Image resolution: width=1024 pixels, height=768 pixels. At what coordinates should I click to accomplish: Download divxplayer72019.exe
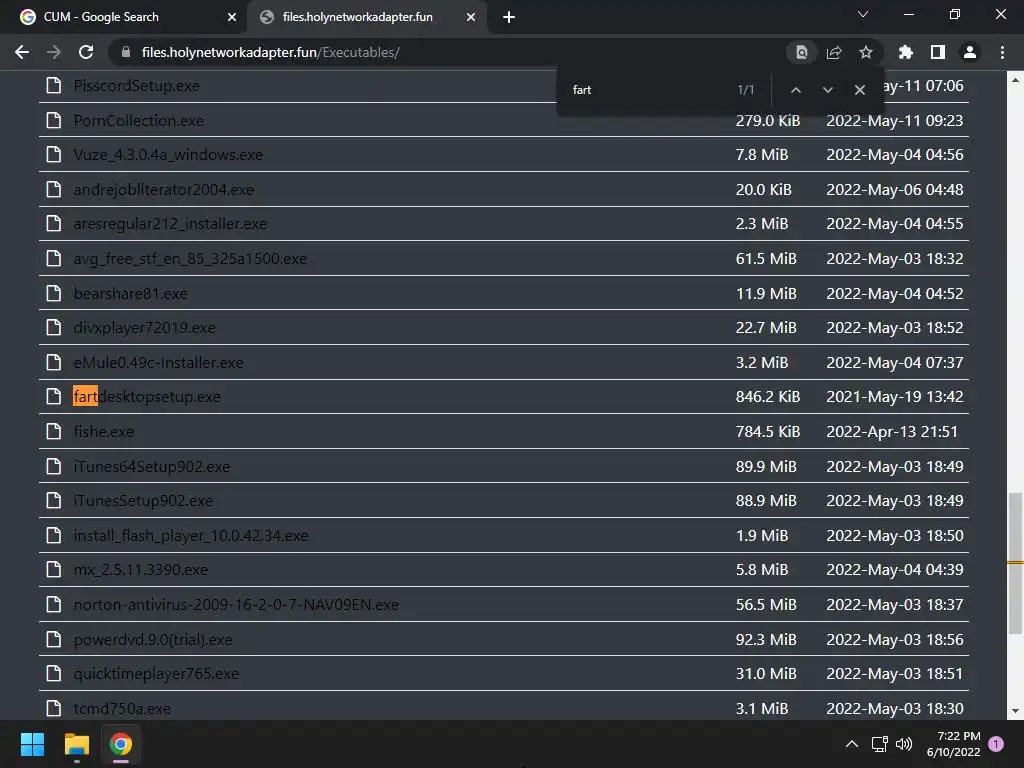tap(144, 328)
